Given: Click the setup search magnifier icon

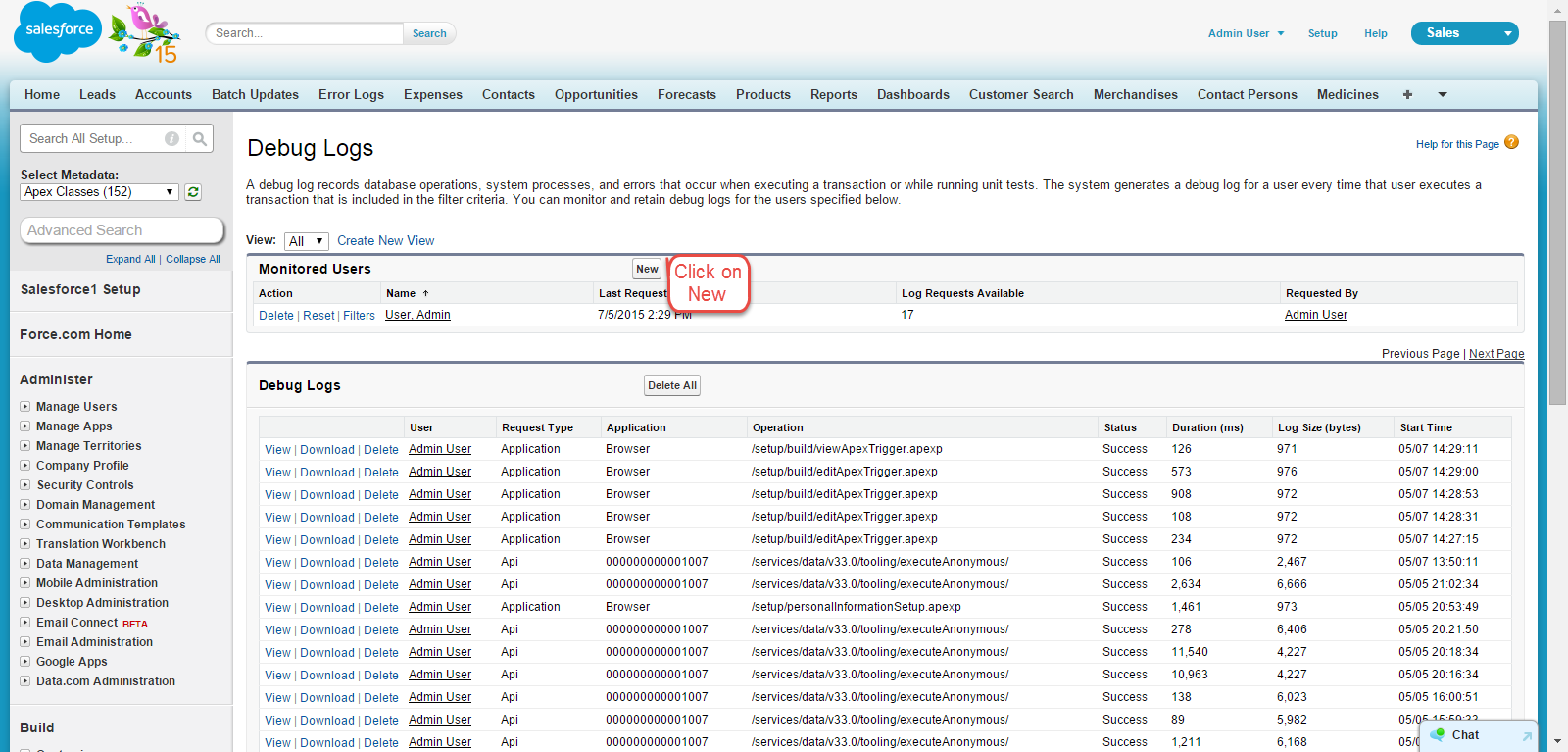Looking at the screenshot, I should click(200, 139).
